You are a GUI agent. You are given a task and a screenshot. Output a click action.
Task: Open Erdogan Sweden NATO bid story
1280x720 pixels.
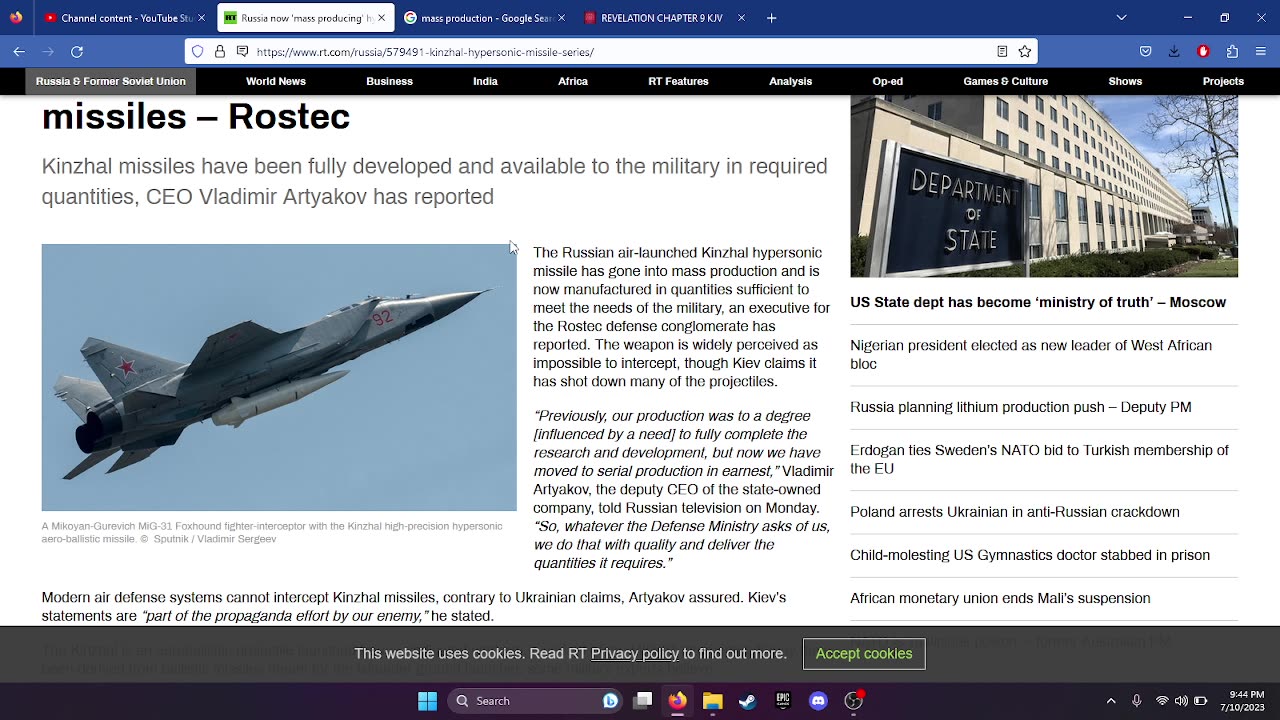click(x=1039, y=459)
